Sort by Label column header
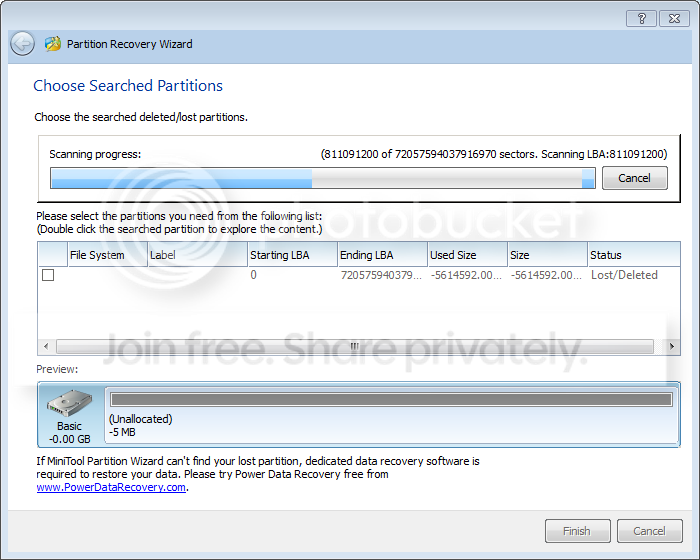Viewport: 700px width, 560px height. pyautogui.click(x=198, y=255)
